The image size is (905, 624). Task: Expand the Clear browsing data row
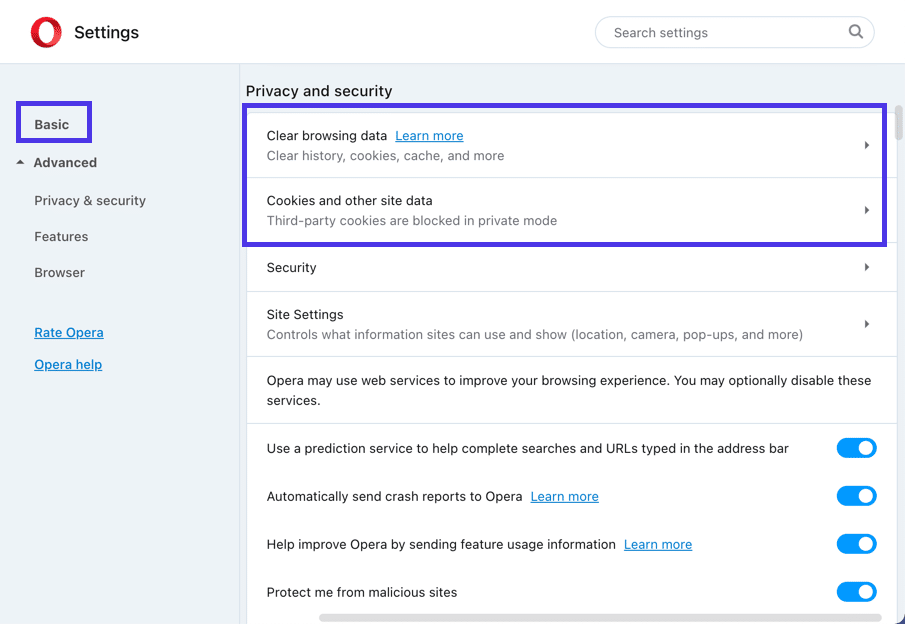pos(866,145)
